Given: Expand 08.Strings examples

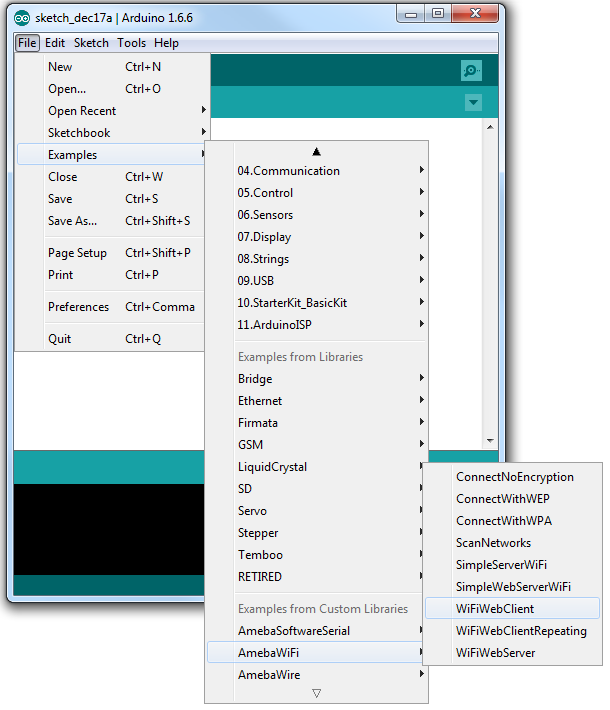Looking at the screenshot, I should click(317, 259).
